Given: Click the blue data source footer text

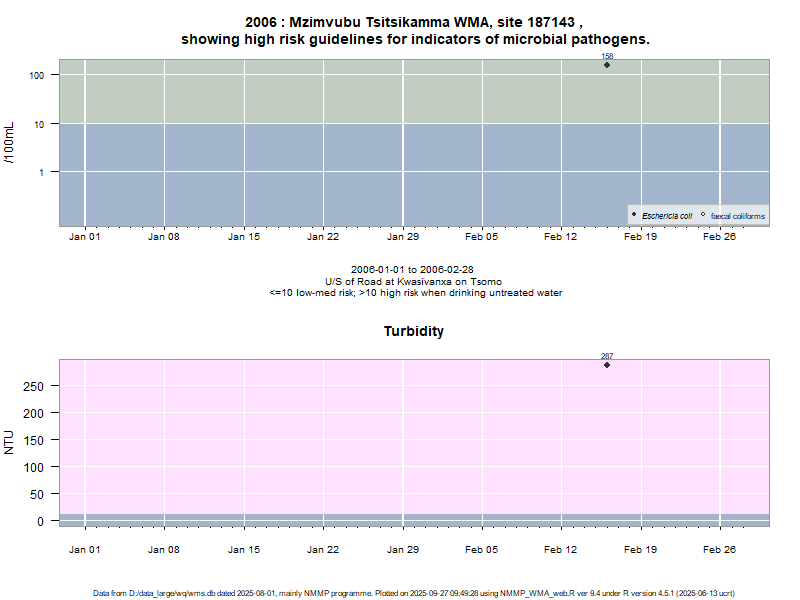Looking at the screenshot, I should click(x=414, y=593).
